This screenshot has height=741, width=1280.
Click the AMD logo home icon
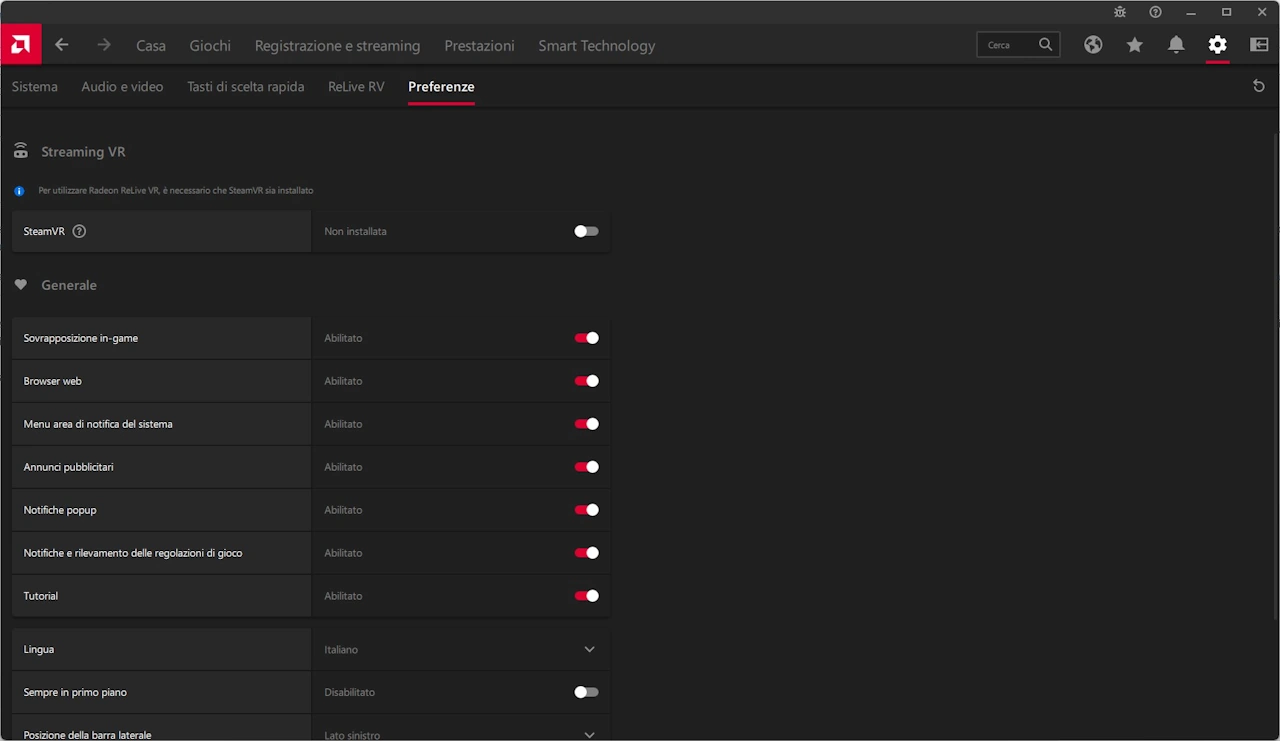tap(20, 45)
